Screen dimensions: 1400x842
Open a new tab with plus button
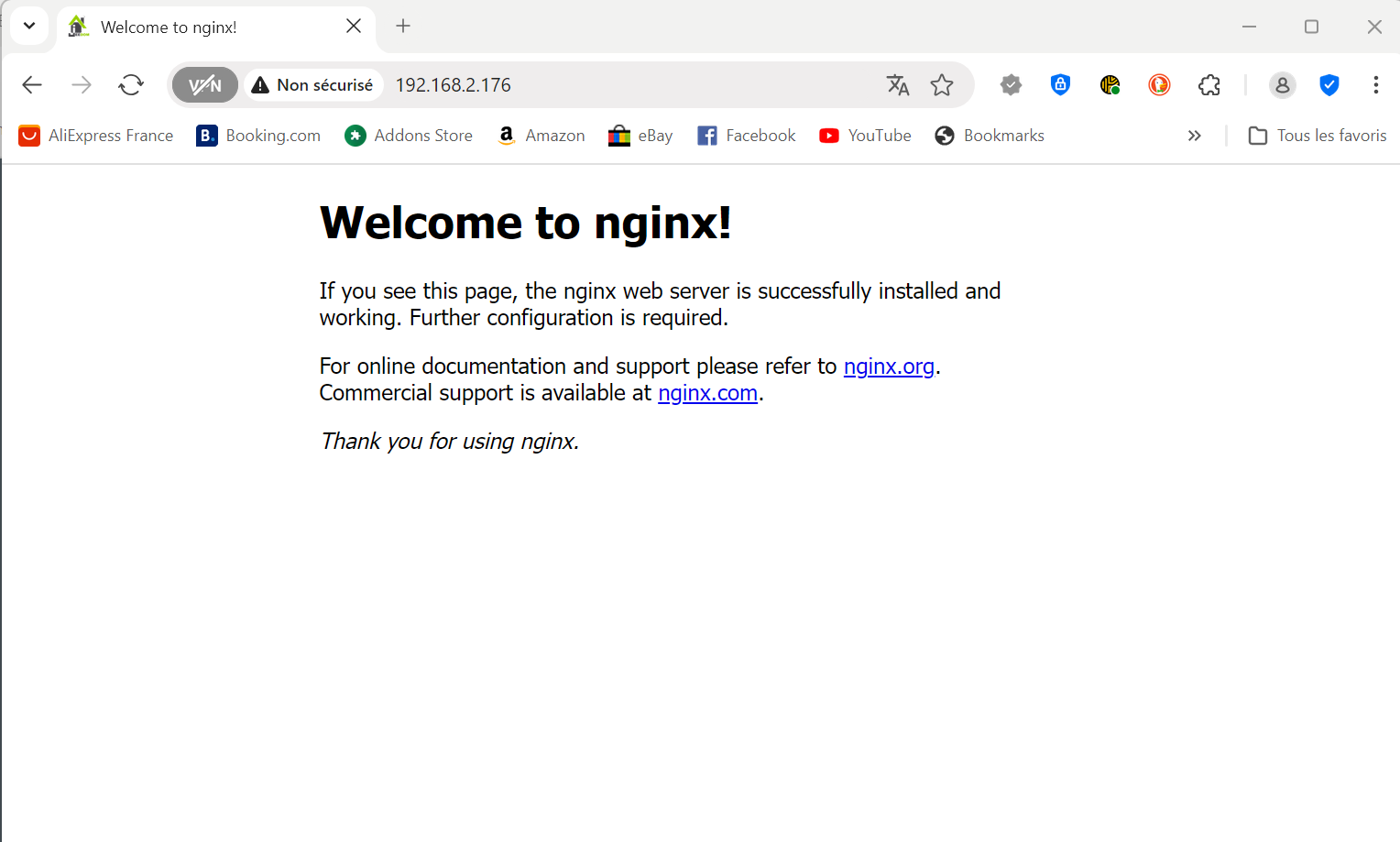403,27
